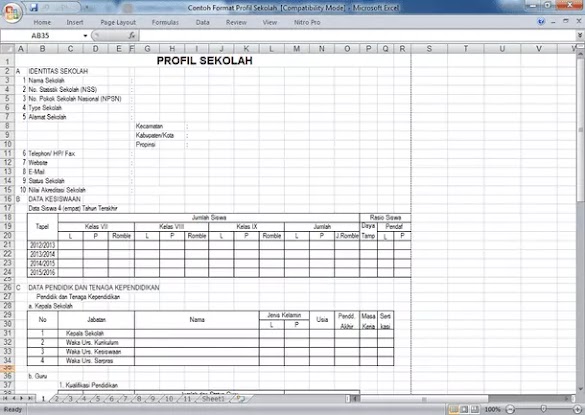Click the Select All corner box

[x=7, y=49]
